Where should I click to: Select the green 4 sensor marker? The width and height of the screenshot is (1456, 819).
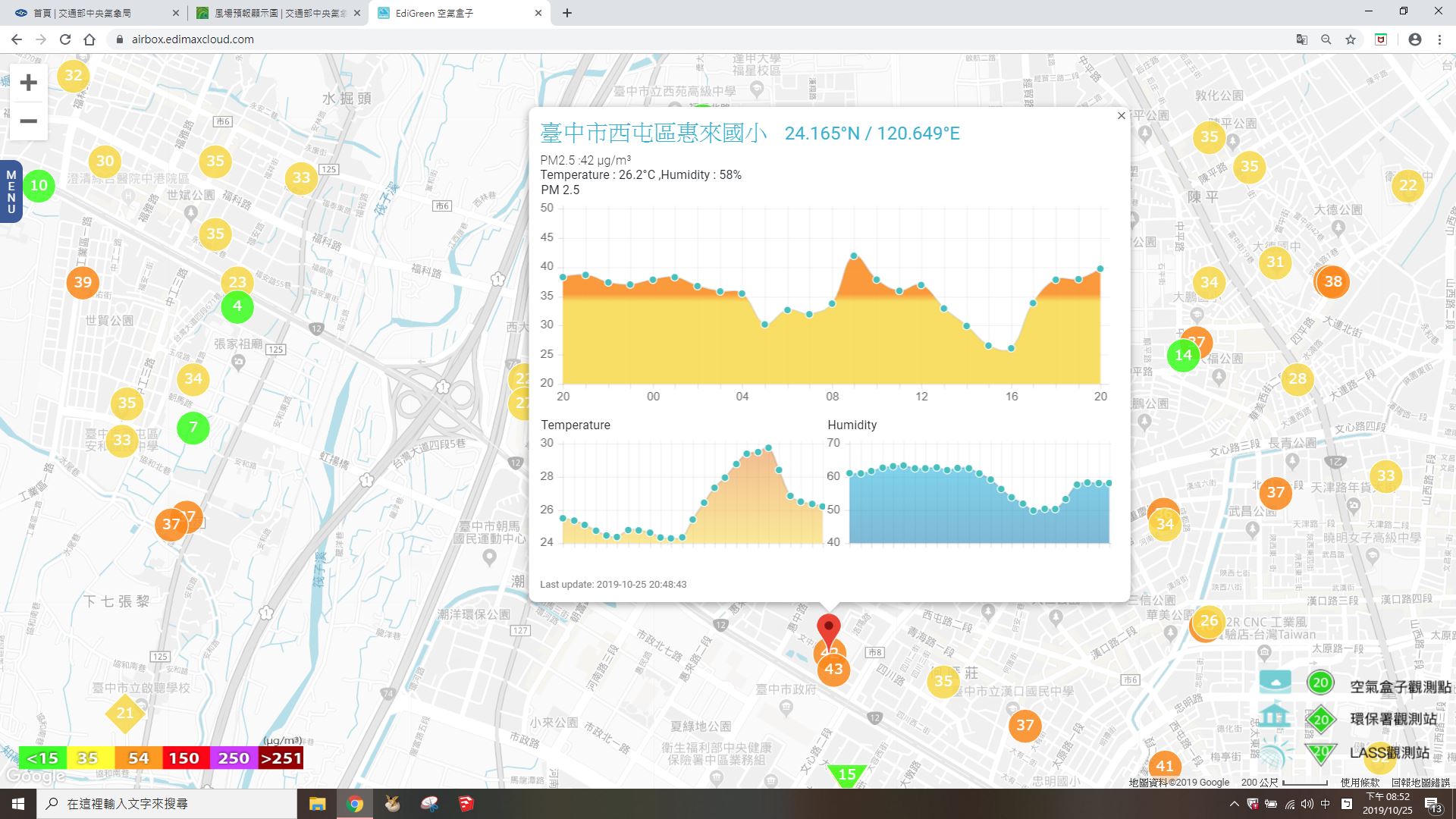click(x=237, y=306)
